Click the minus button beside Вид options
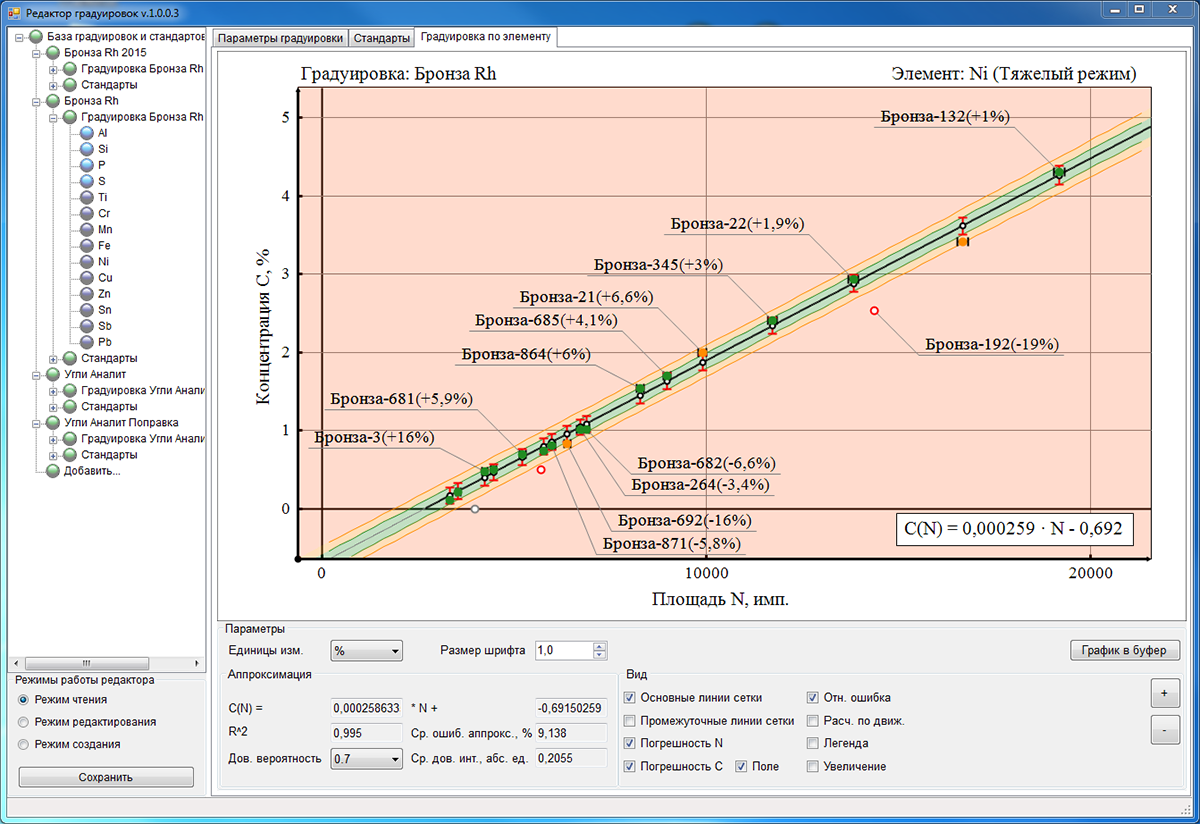Viewport: 1200px width, 824px height. coord(1164,731)
